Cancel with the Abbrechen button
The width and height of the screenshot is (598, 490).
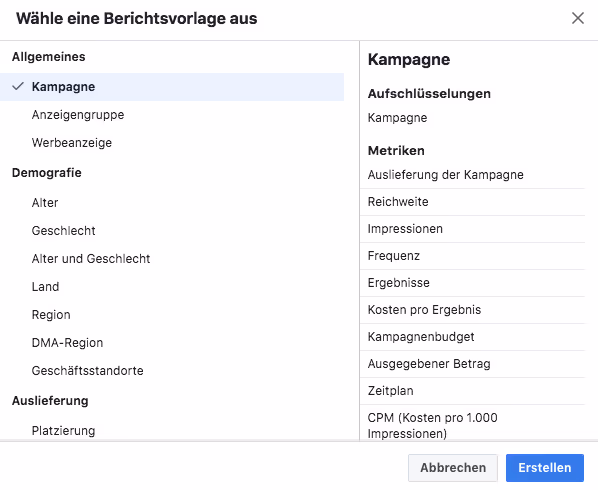(453, 468)
